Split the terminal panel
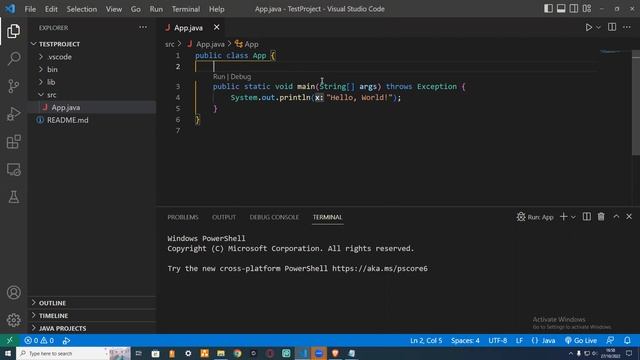 tap(587, 217)
